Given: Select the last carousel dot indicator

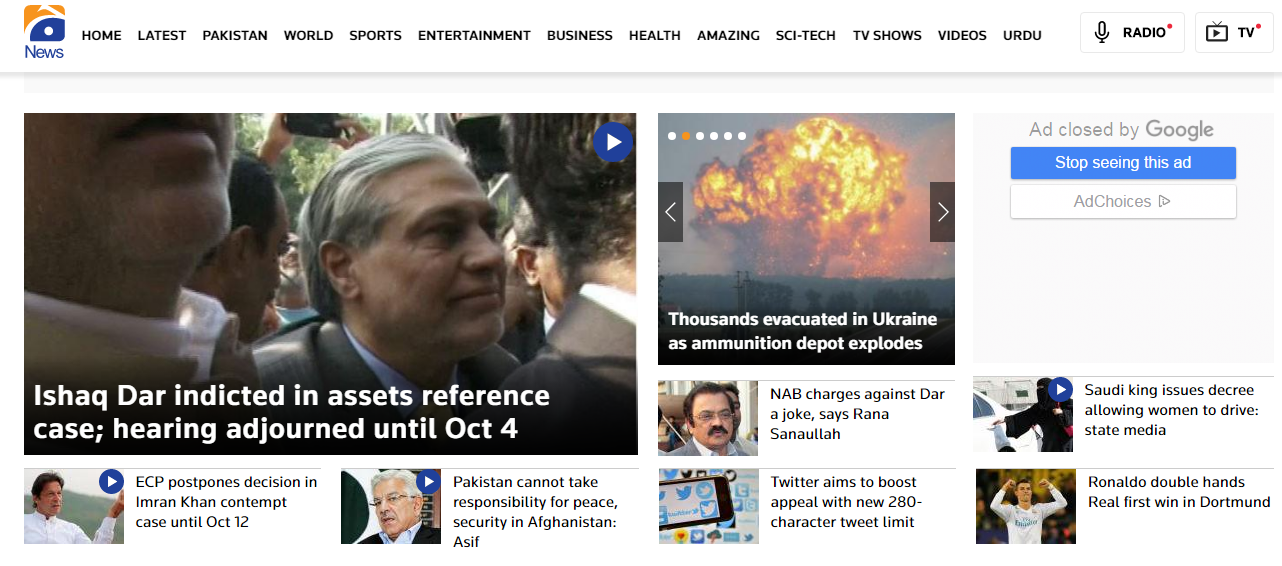Looking at the screenshot, I should pos(742,136).
